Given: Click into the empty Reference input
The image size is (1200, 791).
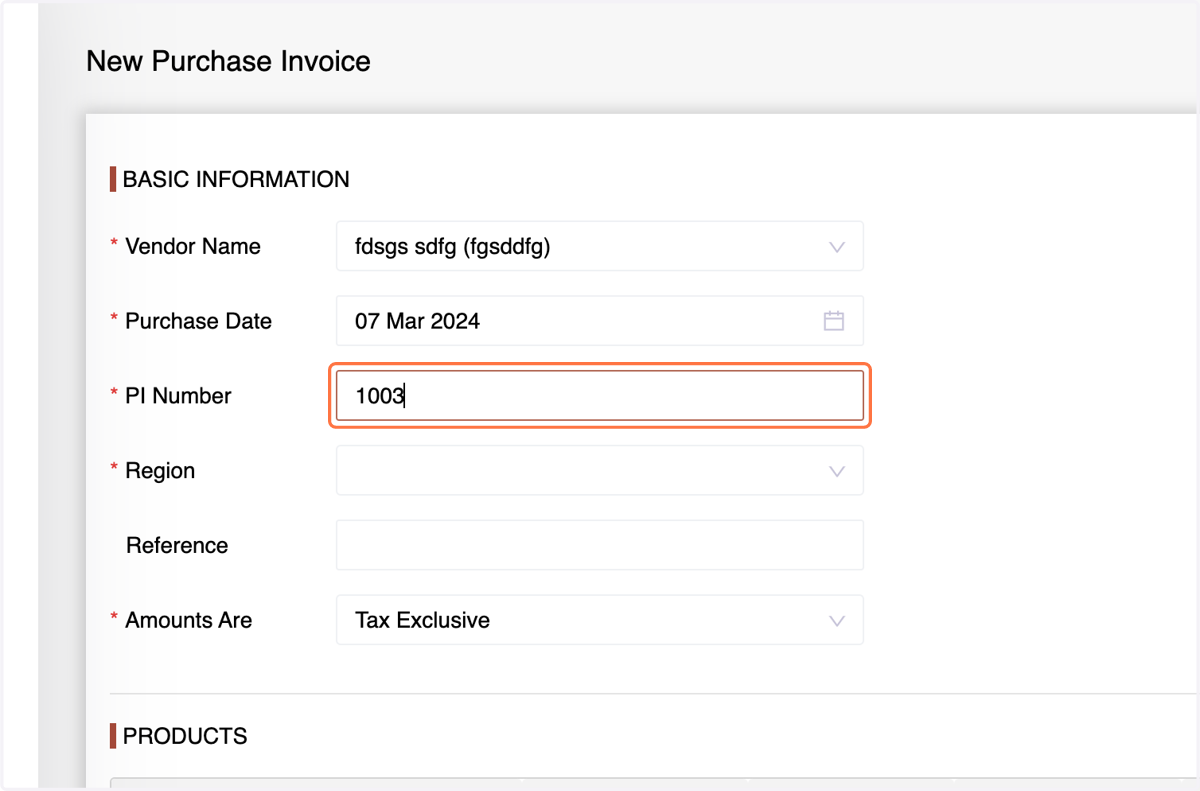Looking at the screenshot, I should point(599,545).
